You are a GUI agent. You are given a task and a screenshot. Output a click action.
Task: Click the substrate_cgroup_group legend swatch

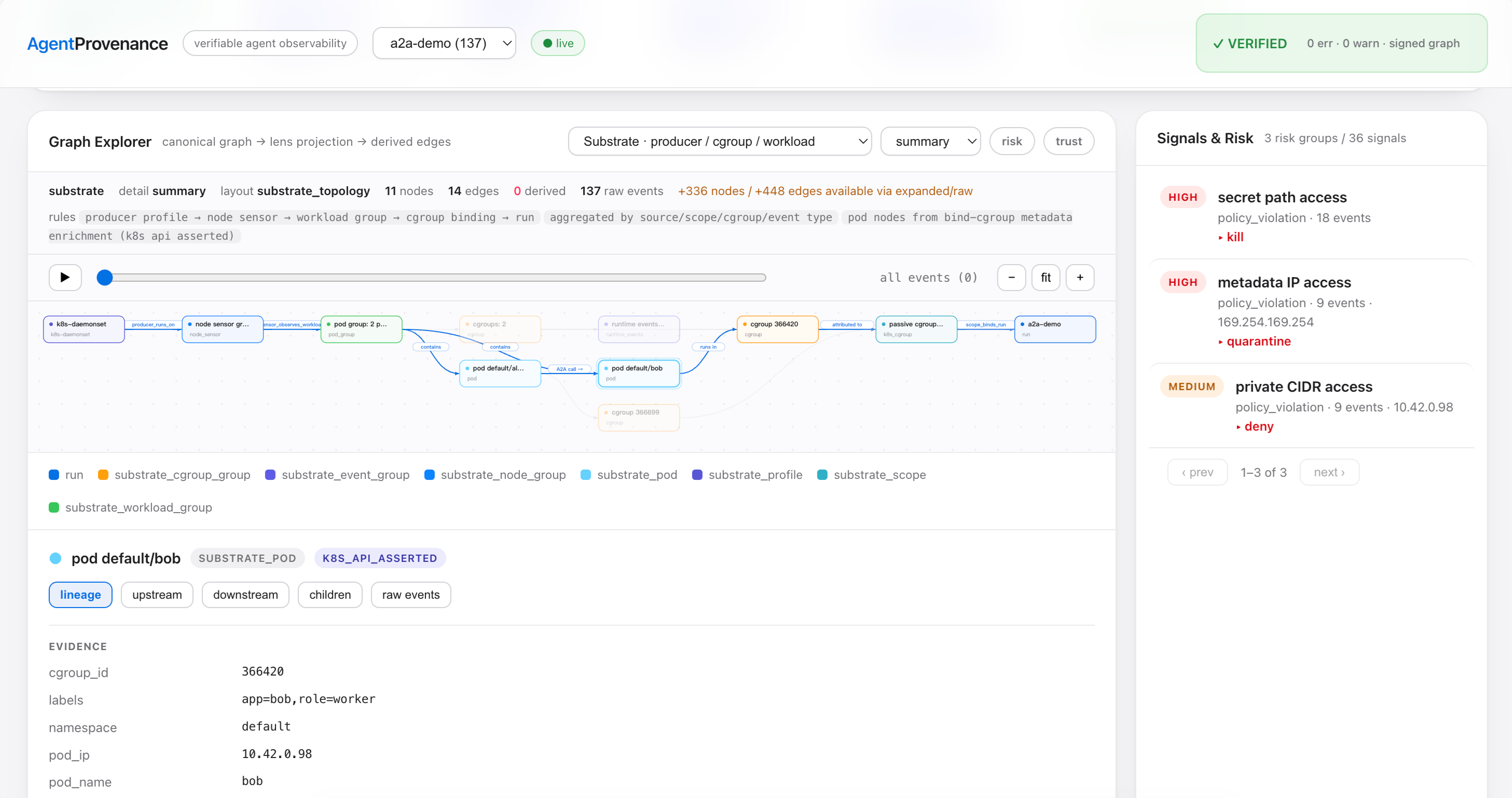(x=103, y=475)
